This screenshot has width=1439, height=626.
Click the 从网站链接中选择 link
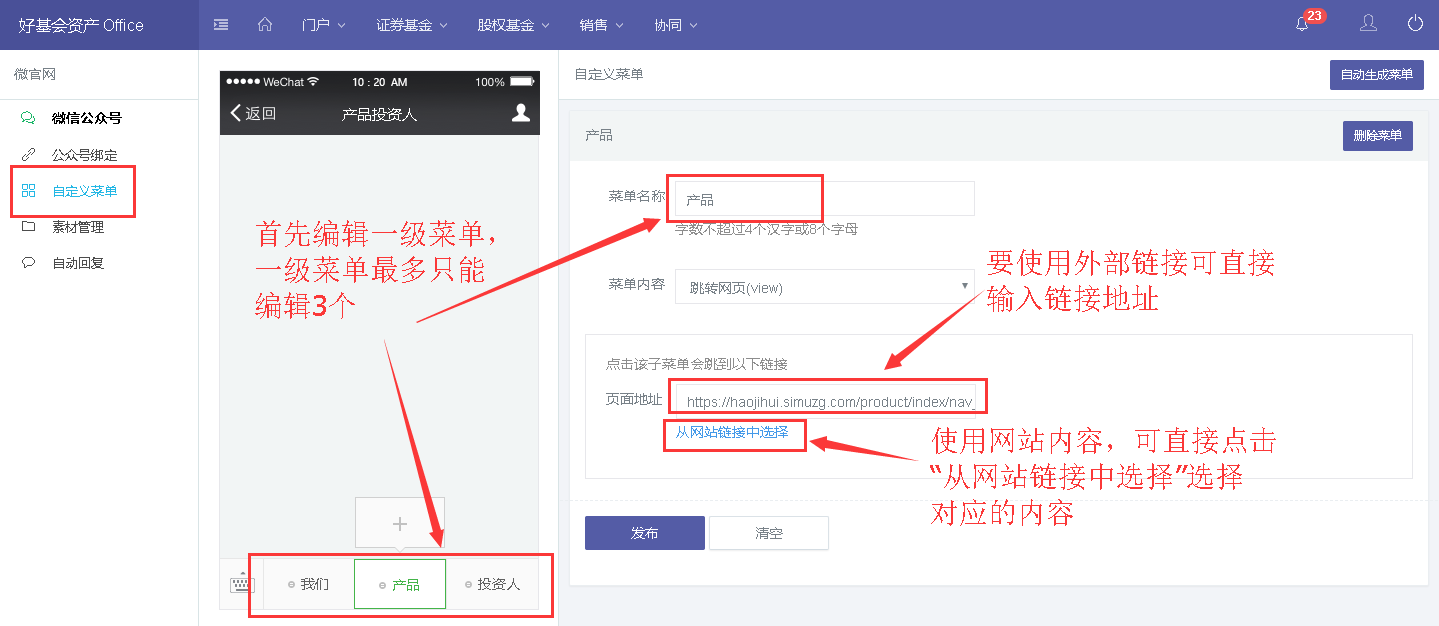[734, 435]
